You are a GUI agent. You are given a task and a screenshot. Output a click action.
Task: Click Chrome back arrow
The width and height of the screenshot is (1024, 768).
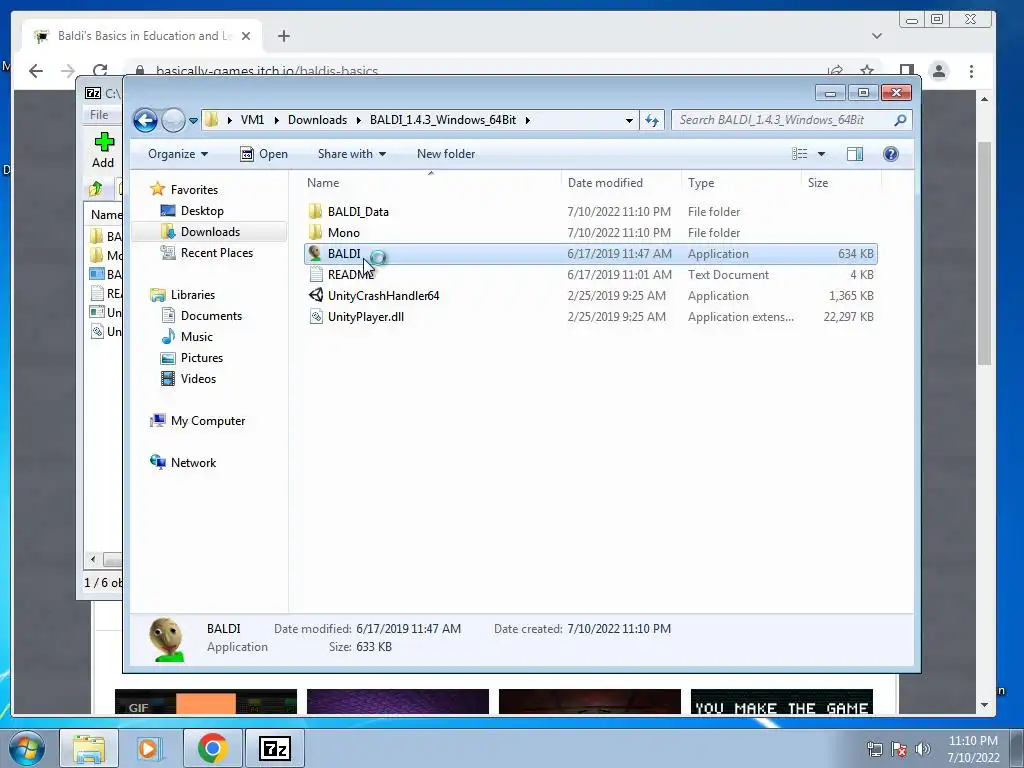[36, 71]
